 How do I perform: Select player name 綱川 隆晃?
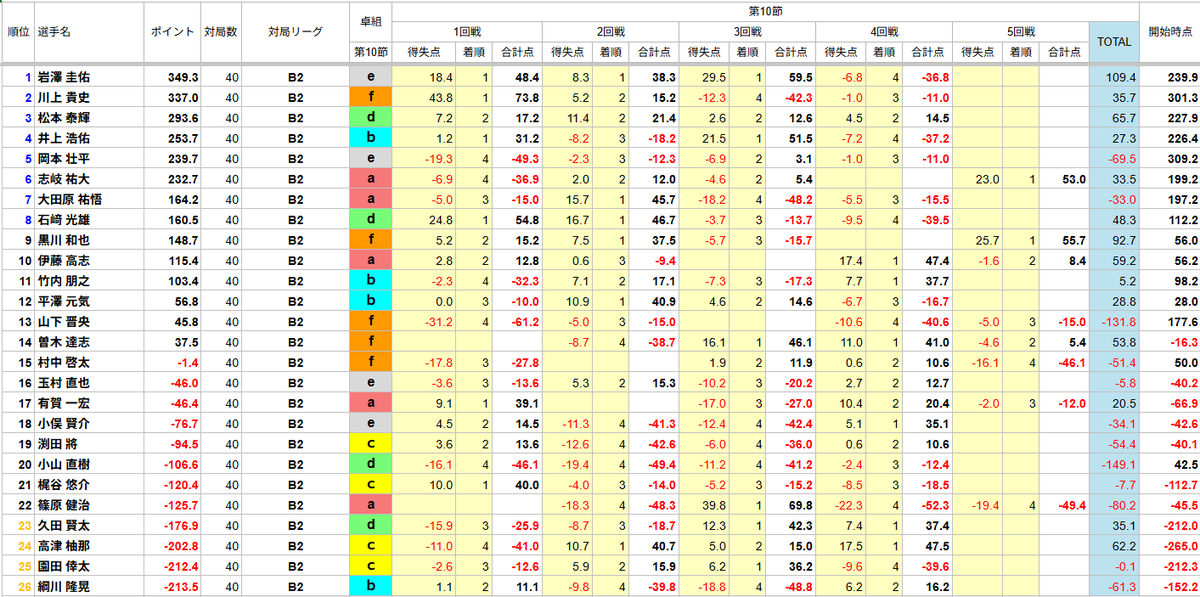(x=63, y=586)
